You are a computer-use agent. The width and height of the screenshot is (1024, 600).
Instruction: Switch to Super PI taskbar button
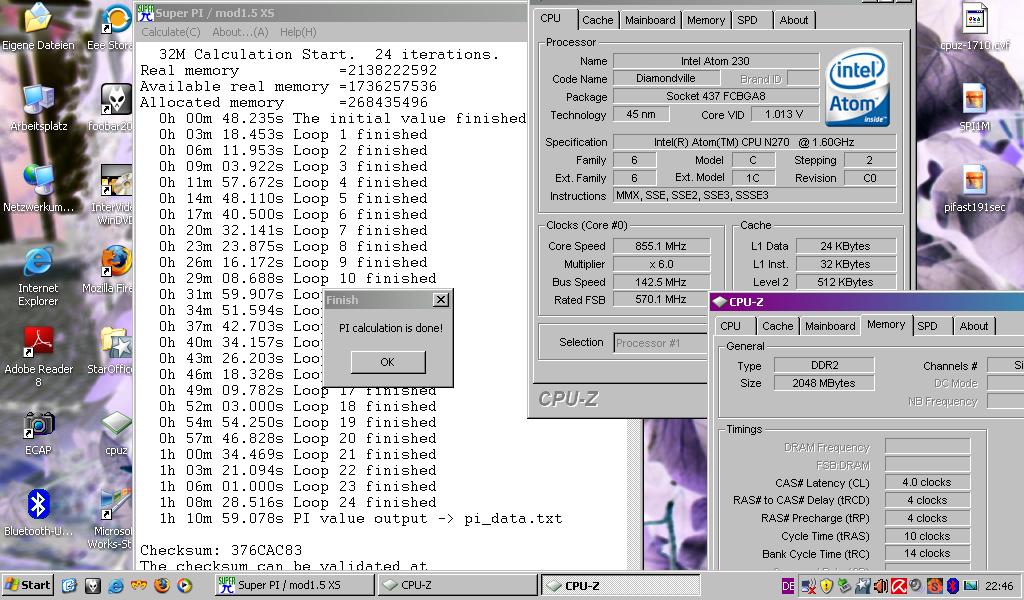tap(295, 585)
